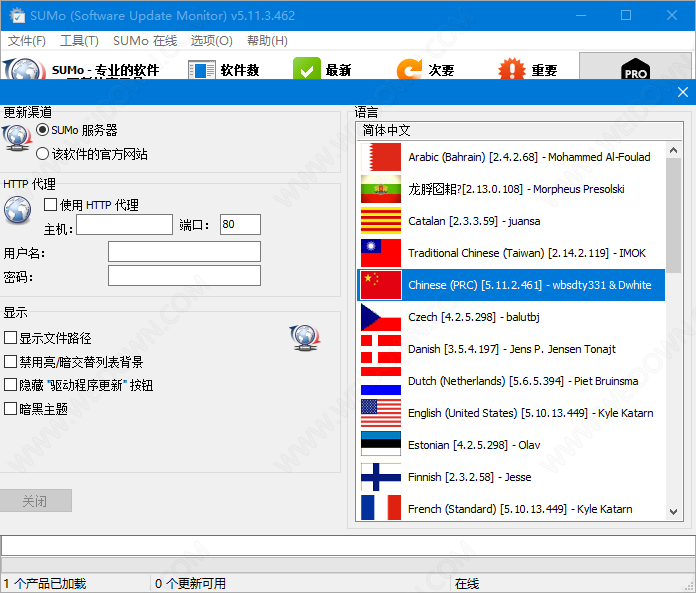The image size is (696, 593).
Task: Select the SUMo 服务器 radio button
Action: click(42, 130)
